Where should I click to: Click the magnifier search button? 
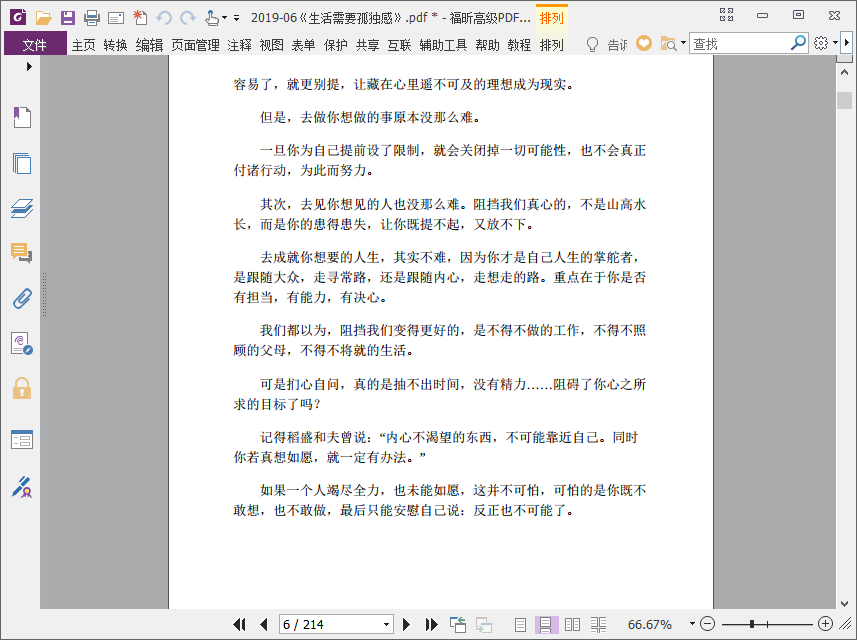[x=798, y=43]
